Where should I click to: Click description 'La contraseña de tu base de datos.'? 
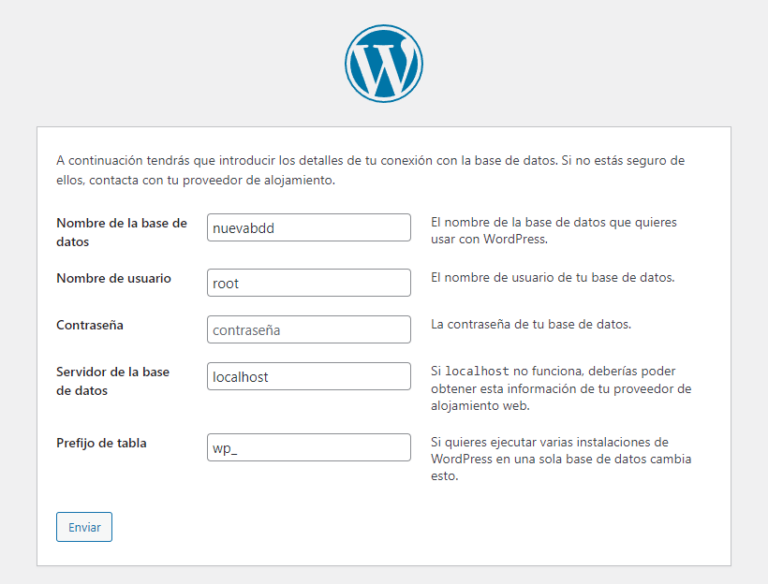(531, 324)
